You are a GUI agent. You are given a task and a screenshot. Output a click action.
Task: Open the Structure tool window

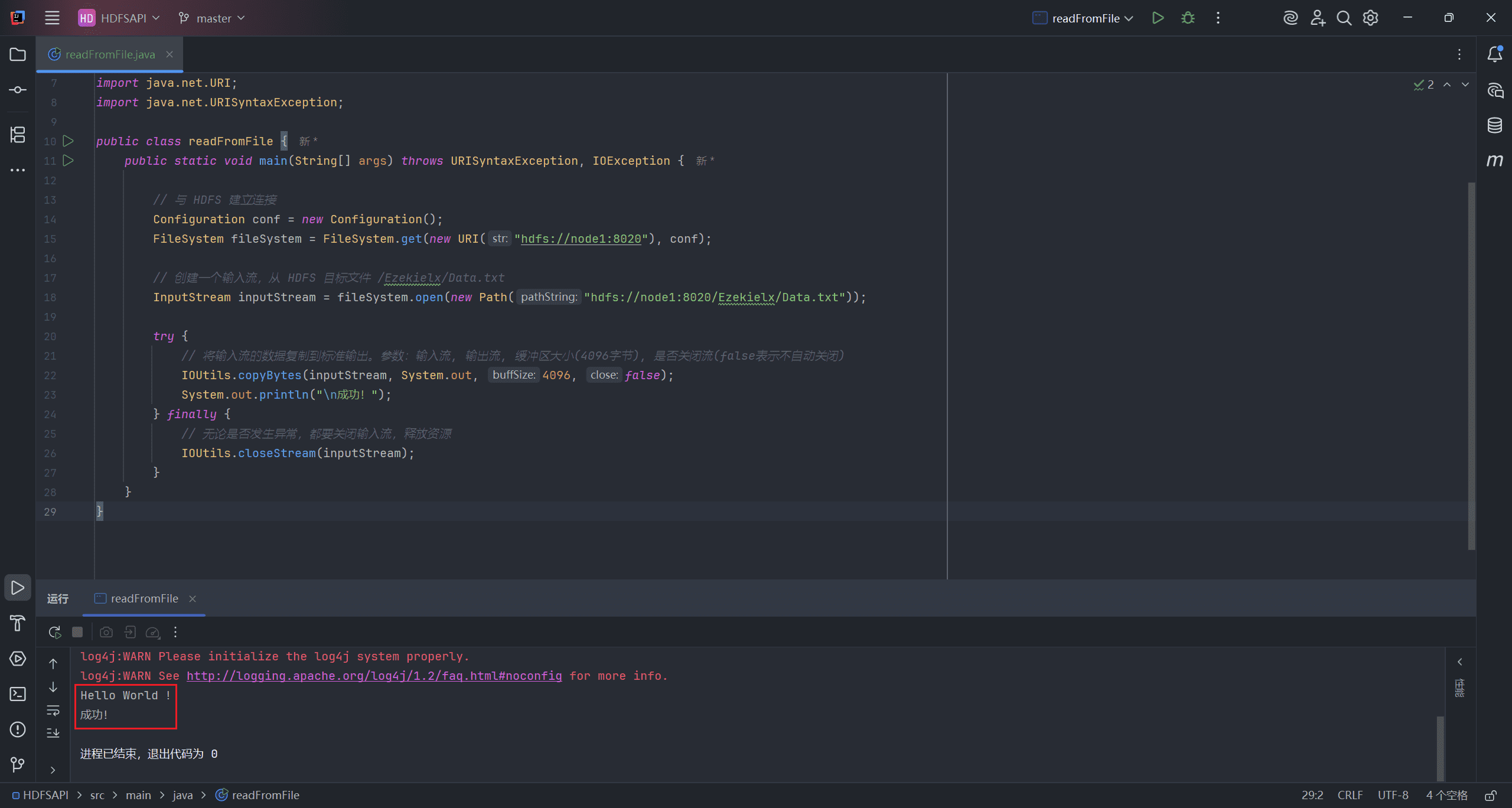coord(18,135)
